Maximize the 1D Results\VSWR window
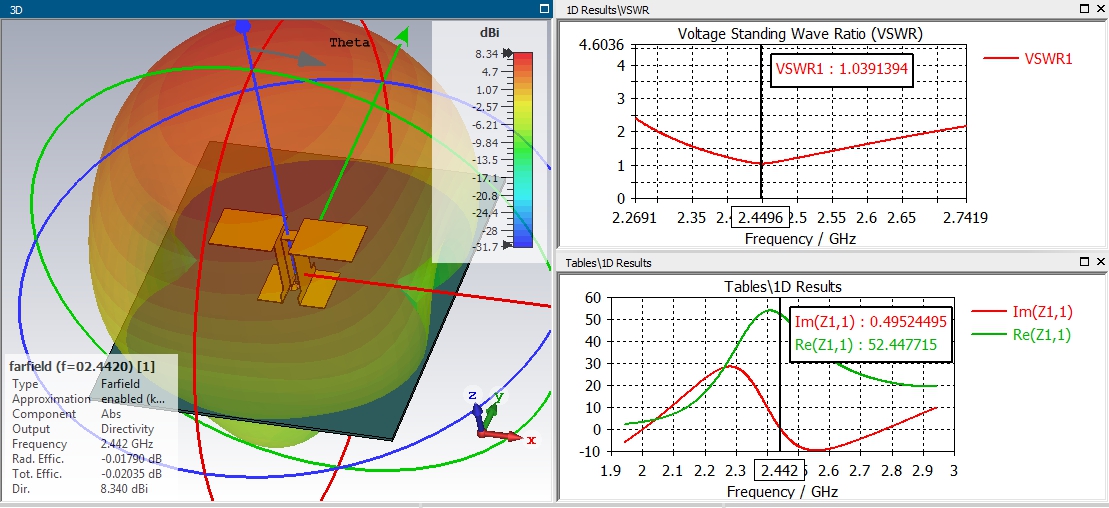Screen dimensions: 1109x508 tap(1085, 8)
